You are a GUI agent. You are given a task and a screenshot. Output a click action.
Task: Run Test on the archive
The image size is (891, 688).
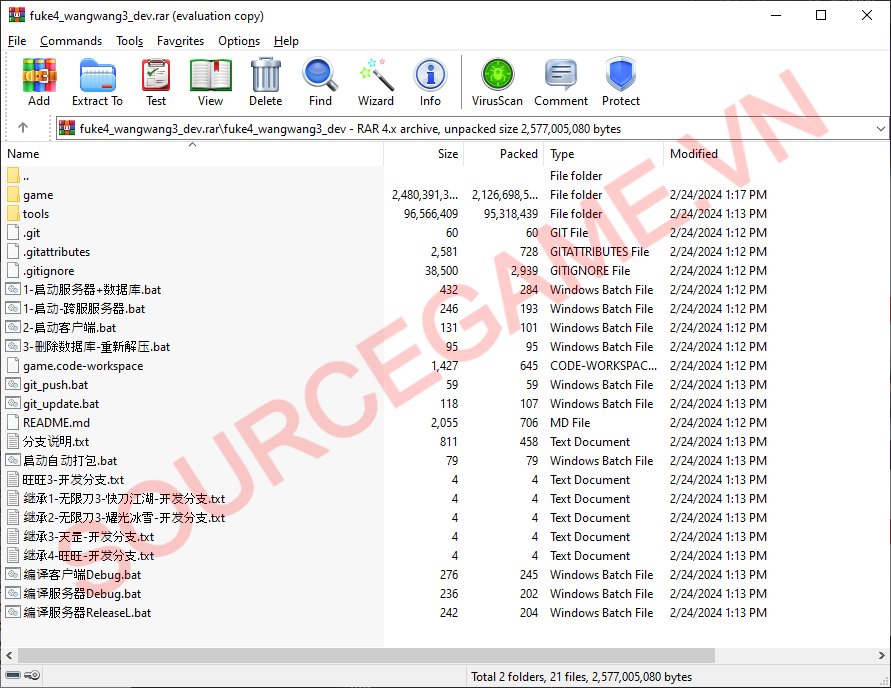pos(156,81)
